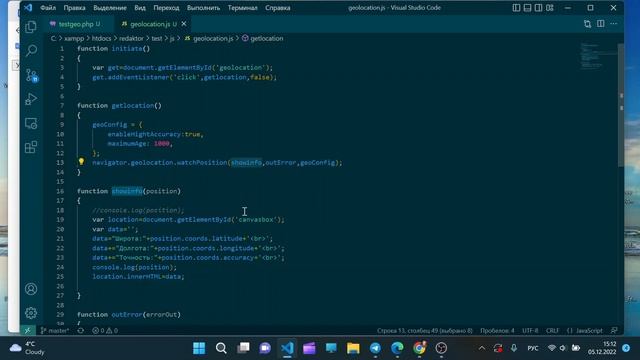The image size is (640, 360).
Task: Open the Extensions view
Action: pyautogui.click(x=31, y=147)
